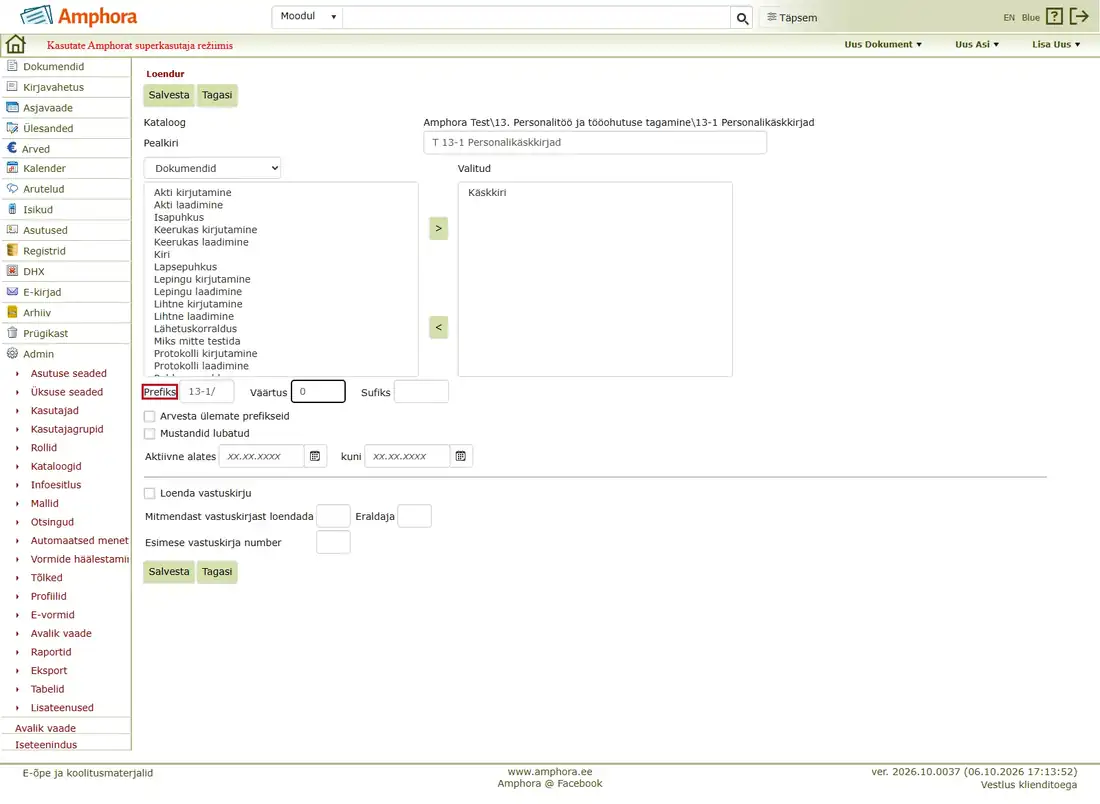Open Asutuse seaded in Admin menu

tap(69, 373)
